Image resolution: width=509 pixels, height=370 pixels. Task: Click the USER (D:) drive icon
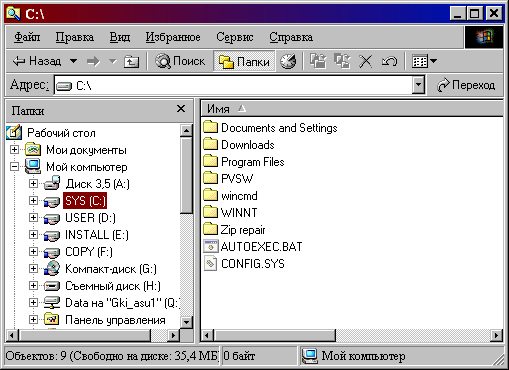(52, 218)
